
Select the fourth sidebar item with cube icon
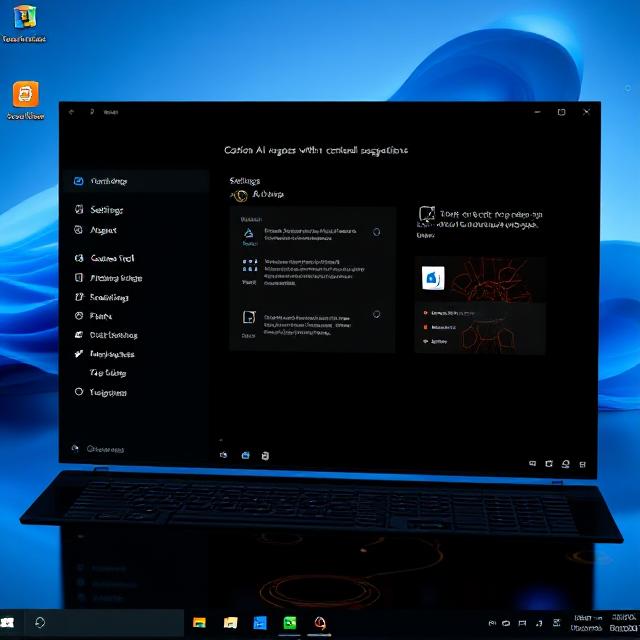click(104, 258)
